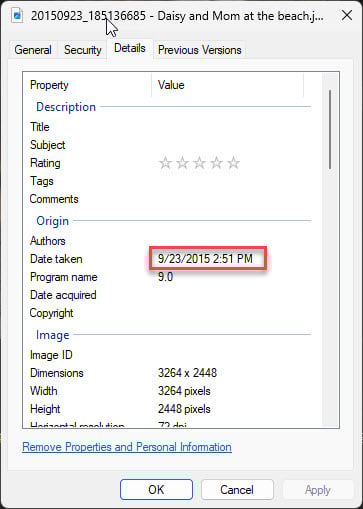Image resolution: width=363 pixels, height=509 pixels.
Task: Click the Width label
Action: tap(44, 391)
